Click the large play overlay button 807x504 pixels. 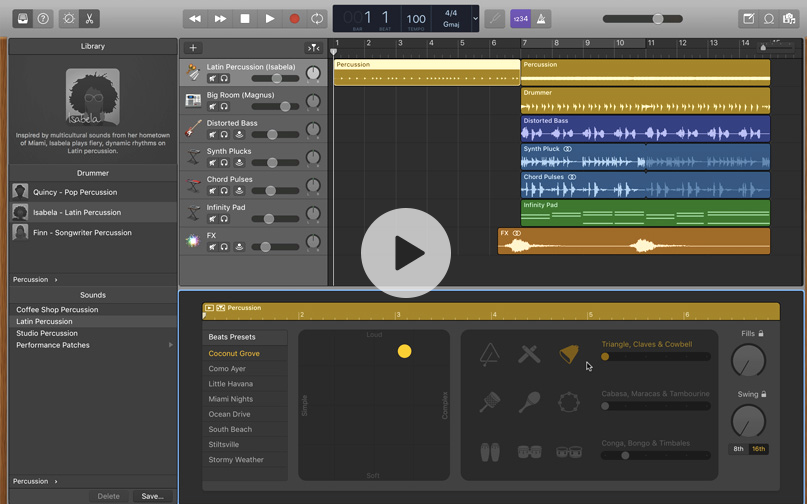tap(406, 253)
